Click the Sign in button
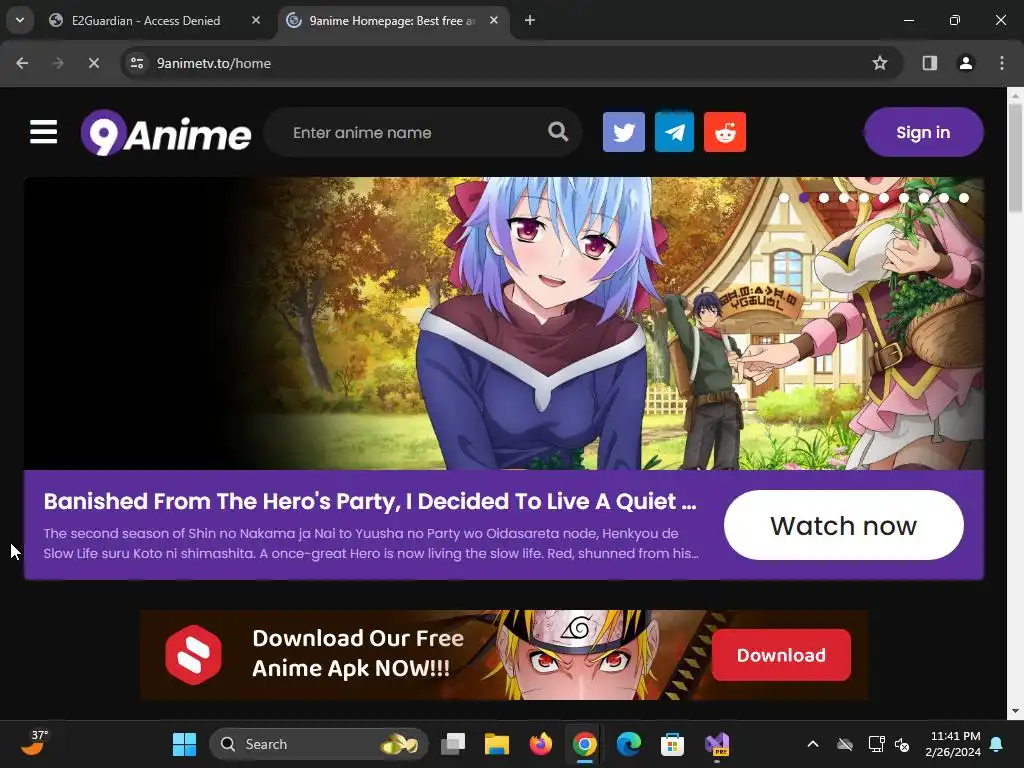This screenshot has width=1024, height=768. pyautogui.click(x=923, y=132)
